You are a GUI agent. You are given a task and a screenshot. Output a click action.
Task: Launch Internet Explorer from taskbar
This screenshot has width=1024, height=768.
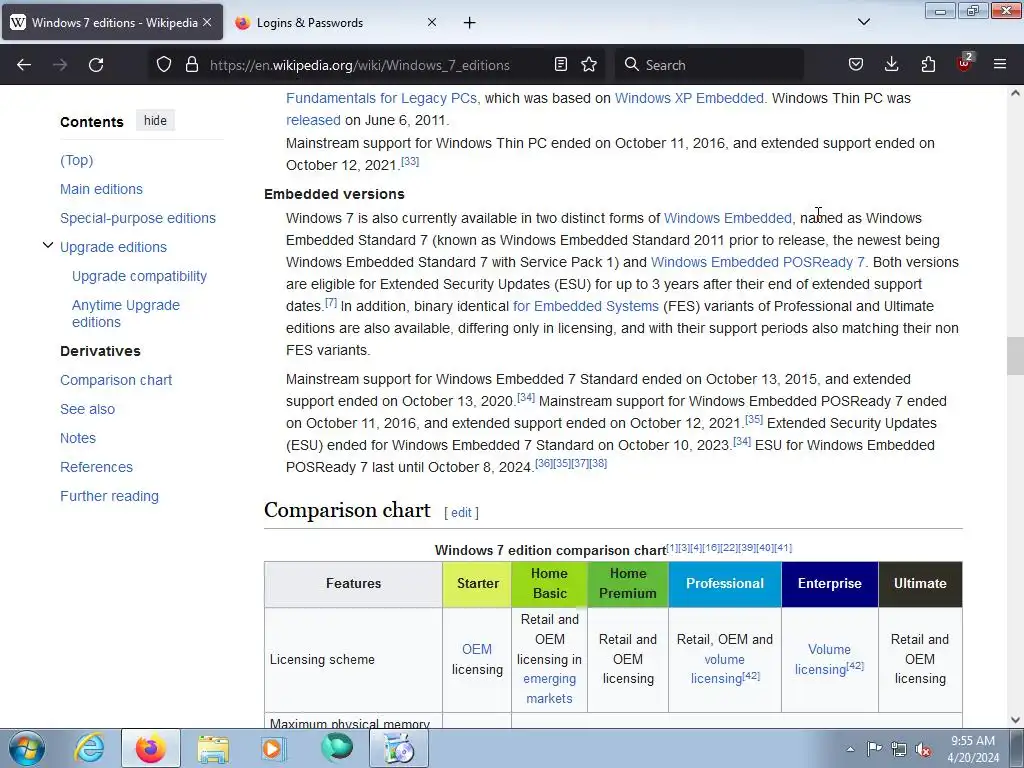tap(89, 748)
